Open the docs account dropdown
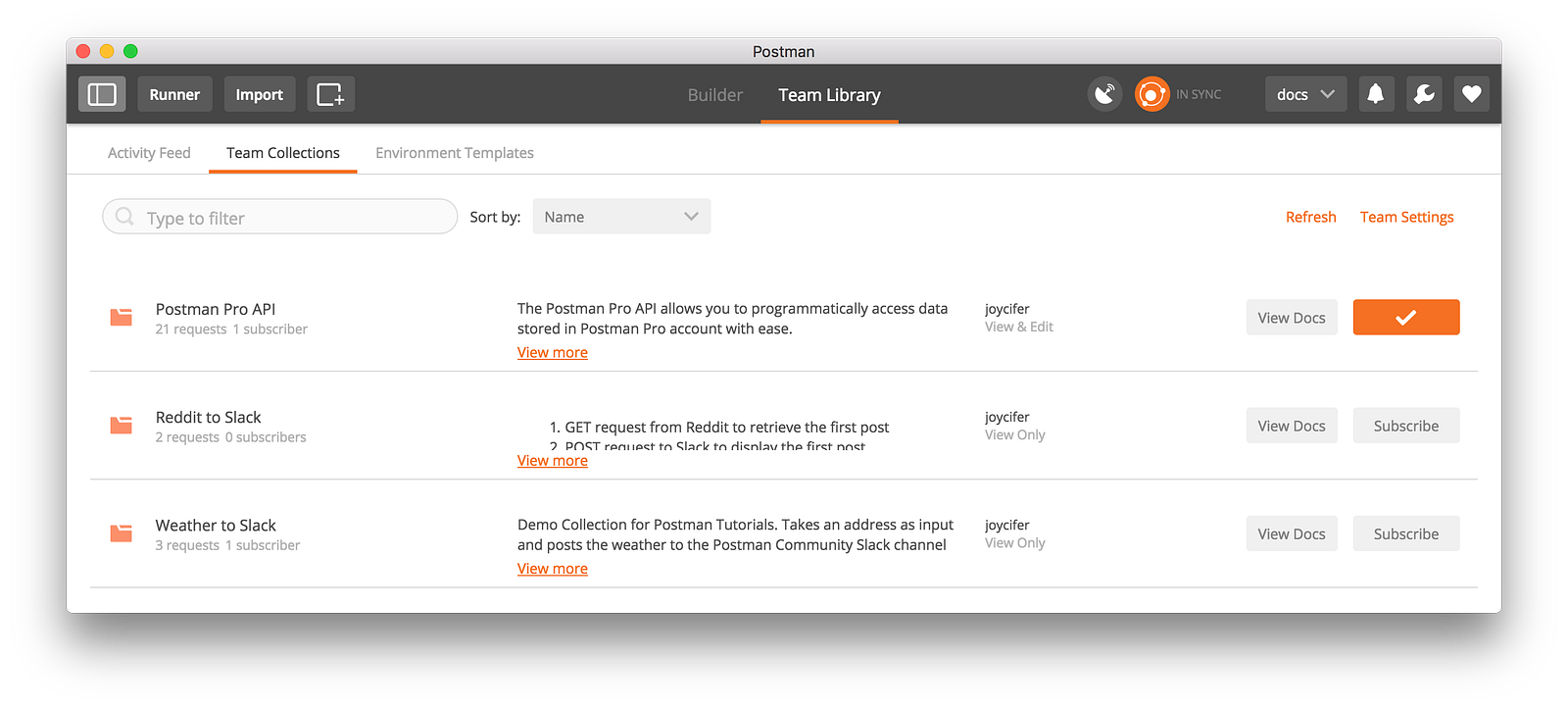This screenshot has height=708, width=1568. click(x=1305, y=94)
